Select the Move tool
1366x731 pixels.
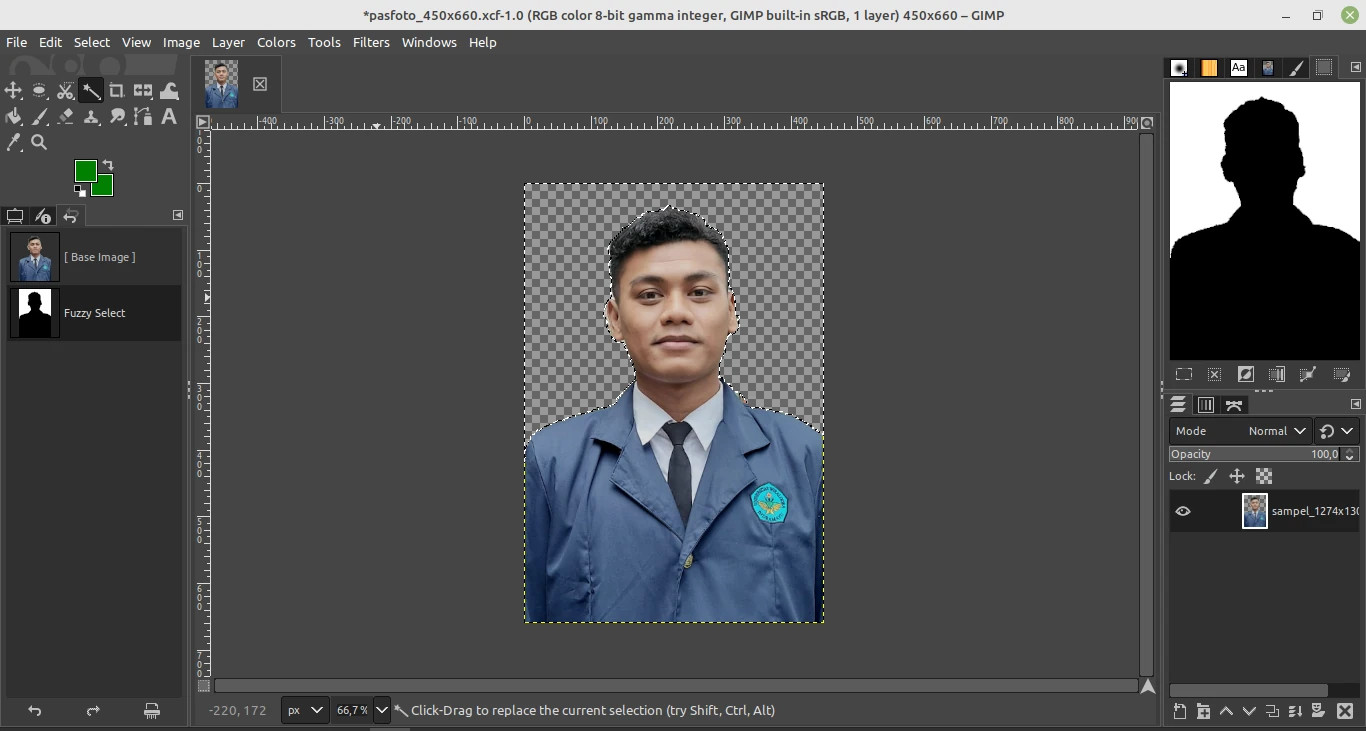click(x=13, y=91)
